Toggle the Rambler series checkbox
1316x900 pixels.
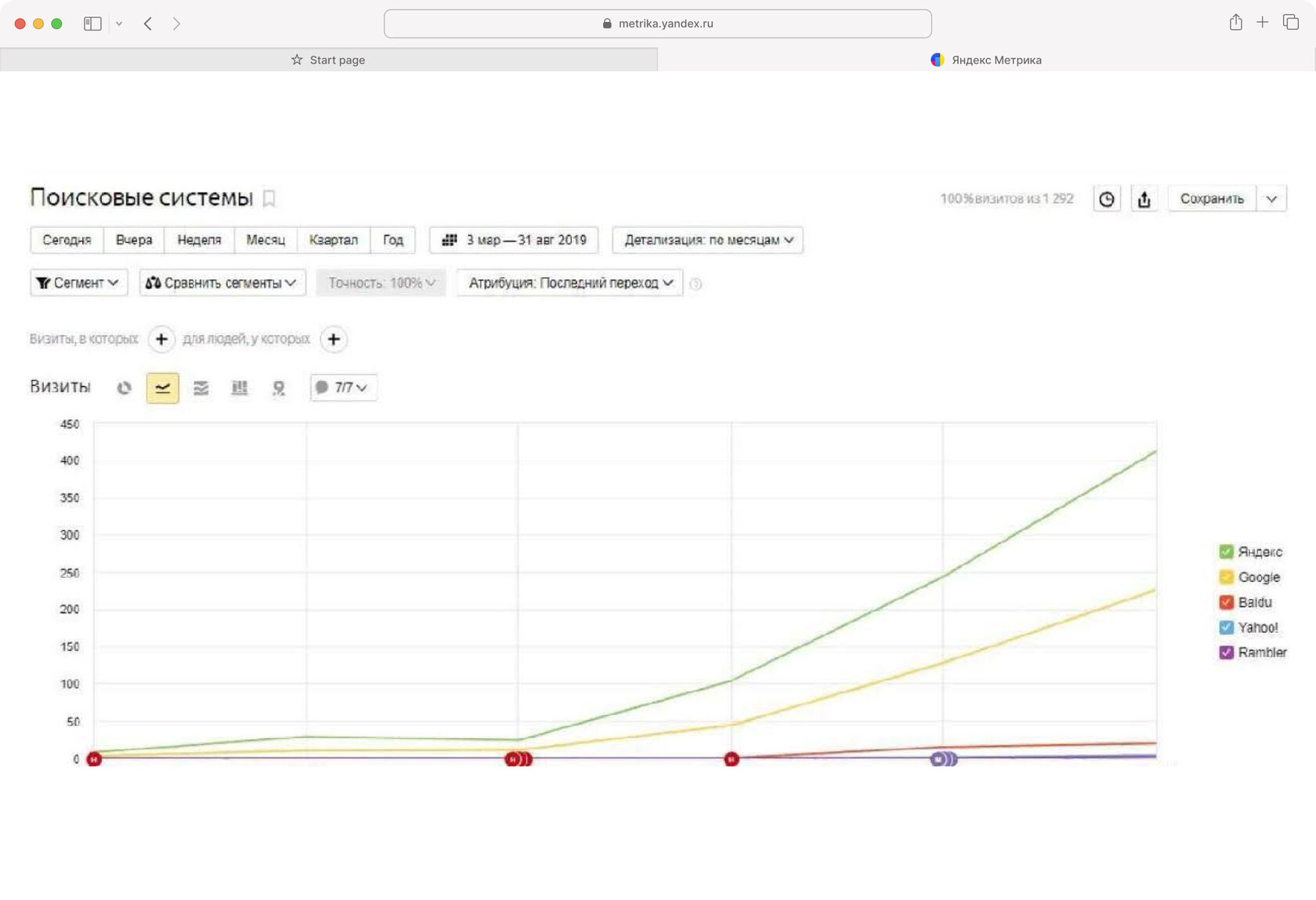[1226, 652]
